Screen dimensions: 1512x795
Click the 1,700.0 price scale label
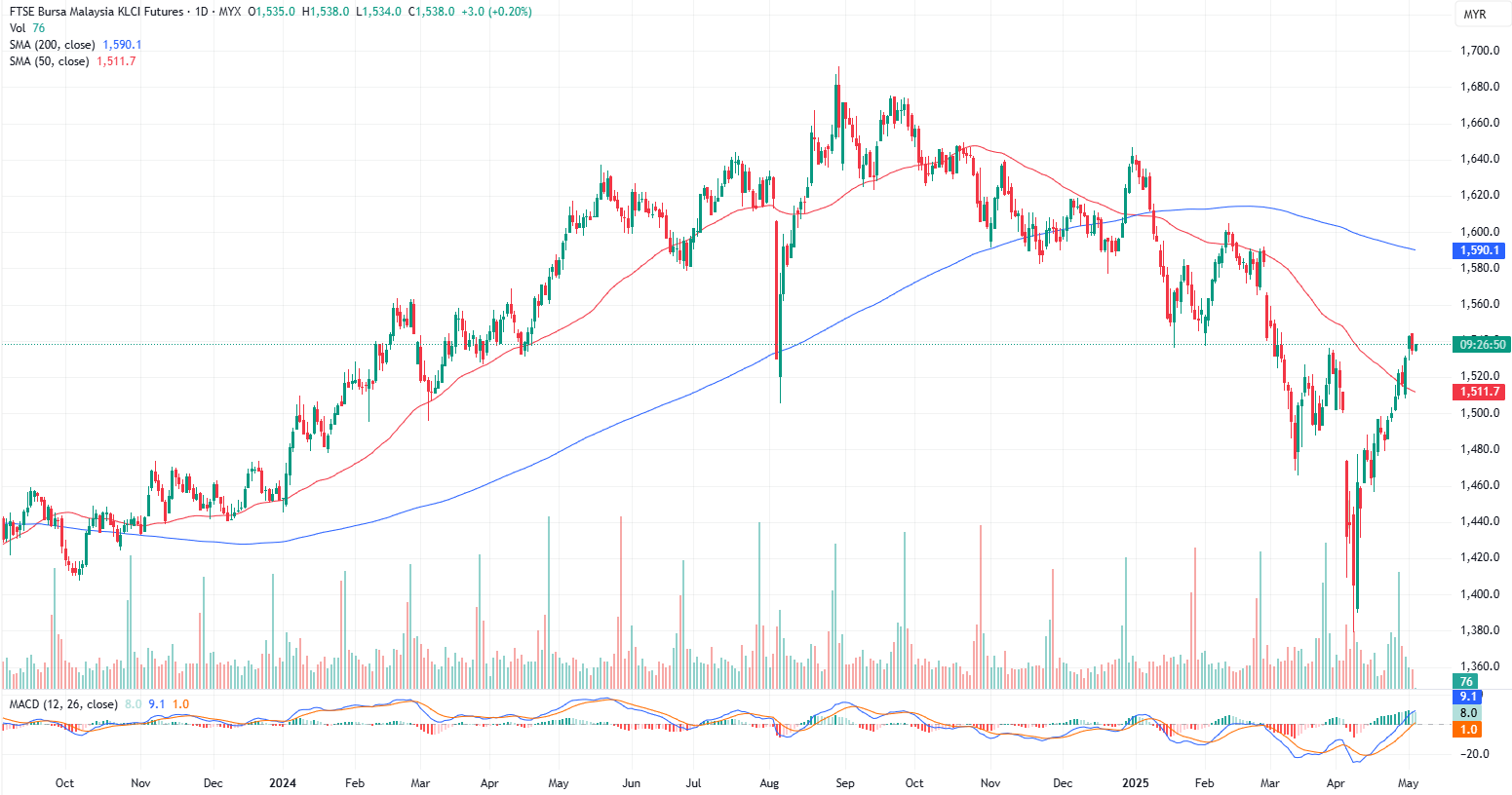(x=1479, y=51)
